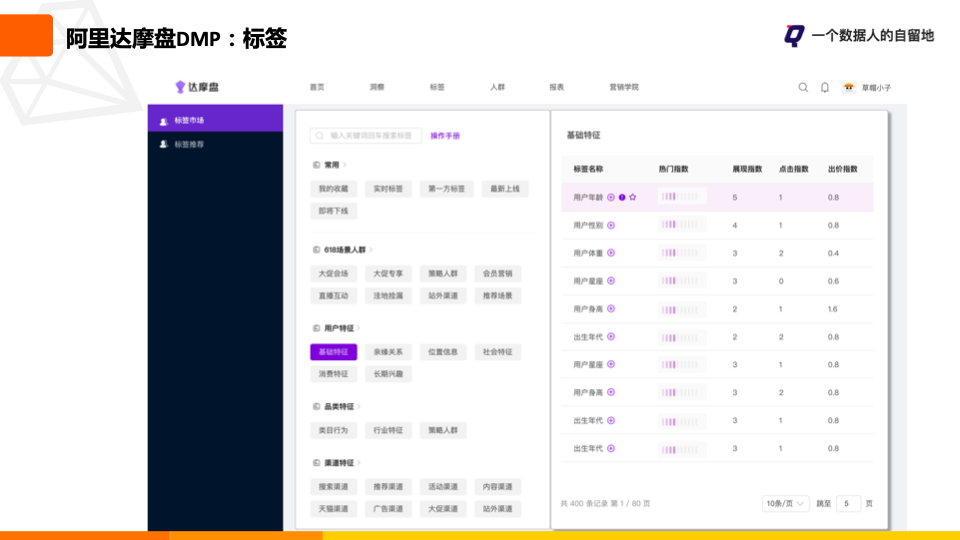This screenshot has width=960, height=540.
Task: Click the 标签市场 sidebar icon
Action: tap(163, 121)
